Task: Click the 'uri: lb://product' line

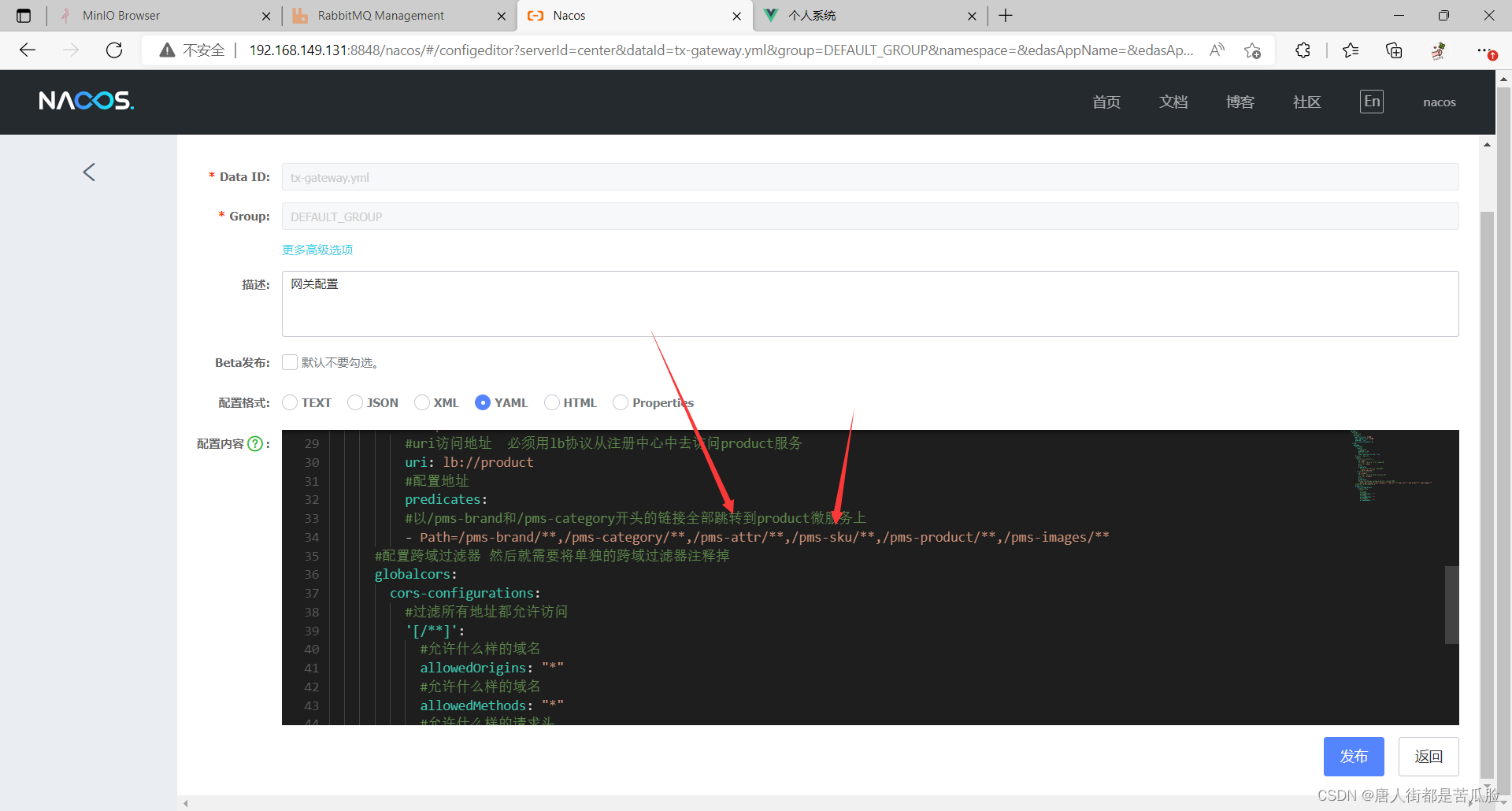Action: pos(469,462)
